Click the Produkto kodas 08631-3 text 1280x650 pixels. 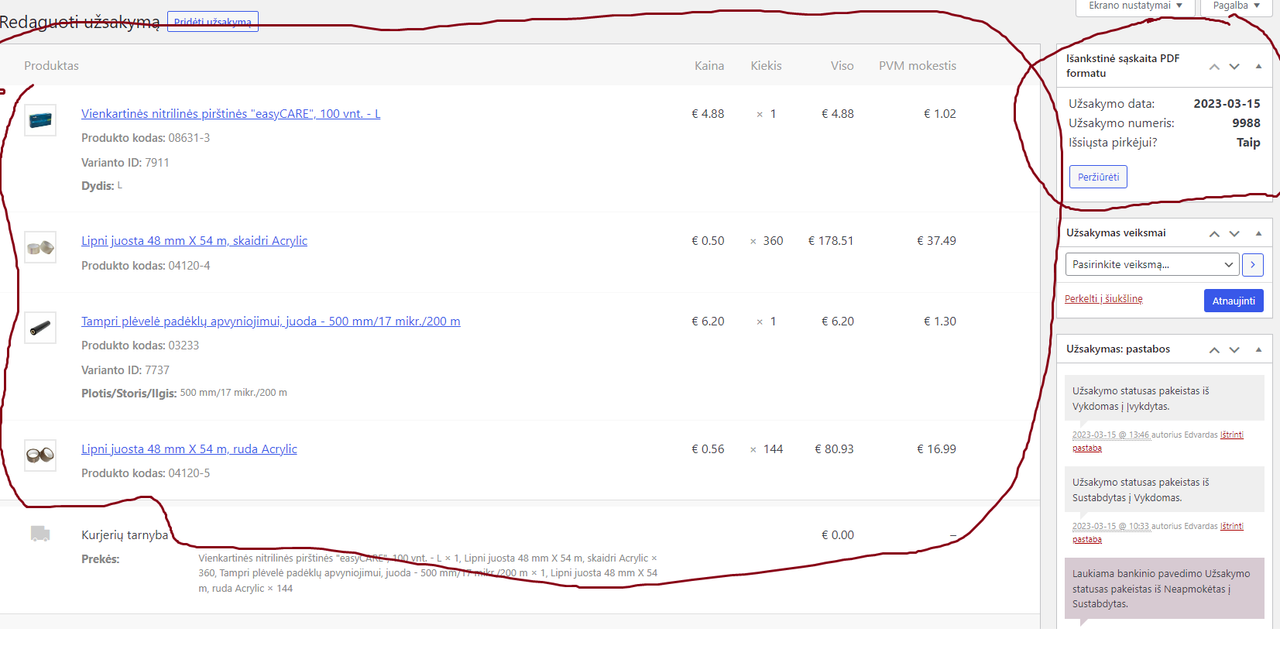click(x=145, y=138)
